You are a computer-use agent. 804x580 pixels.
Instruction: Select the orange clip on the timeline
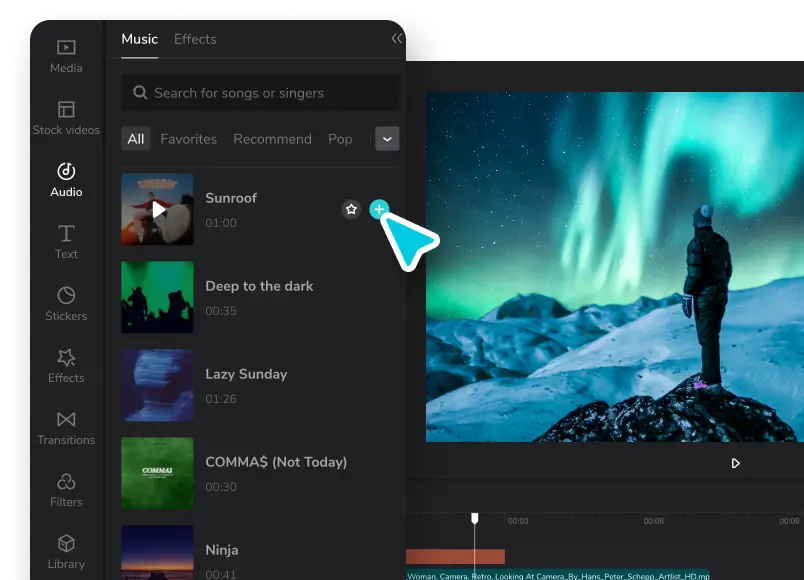coord(455,556)
